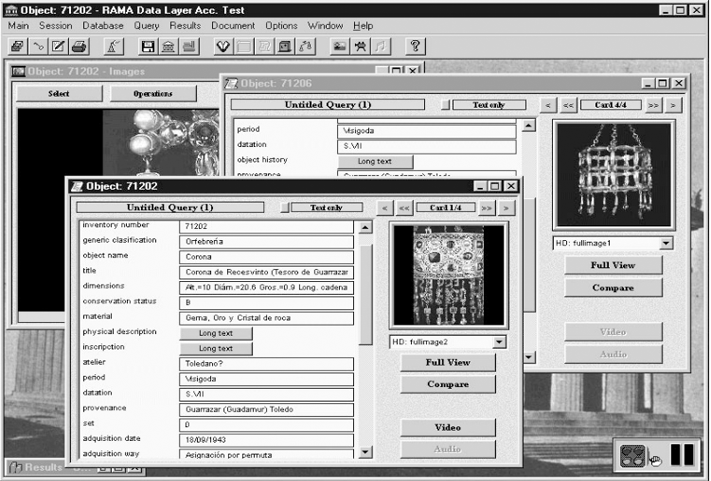This screenshot has height=481, width=711.
Task: Click the four-lights status icon at bottom right
Action: [633, 455]
